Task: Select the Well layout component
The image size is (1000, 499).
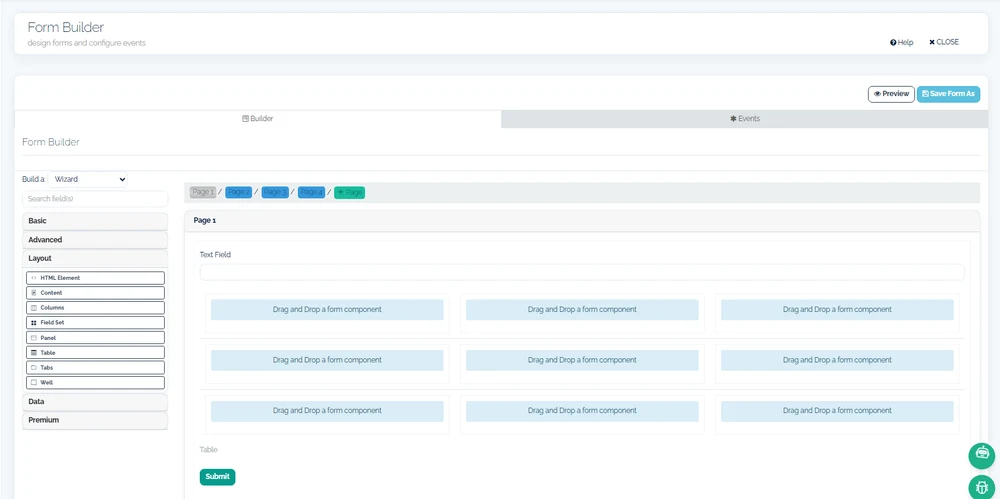Action: (95, 382)
